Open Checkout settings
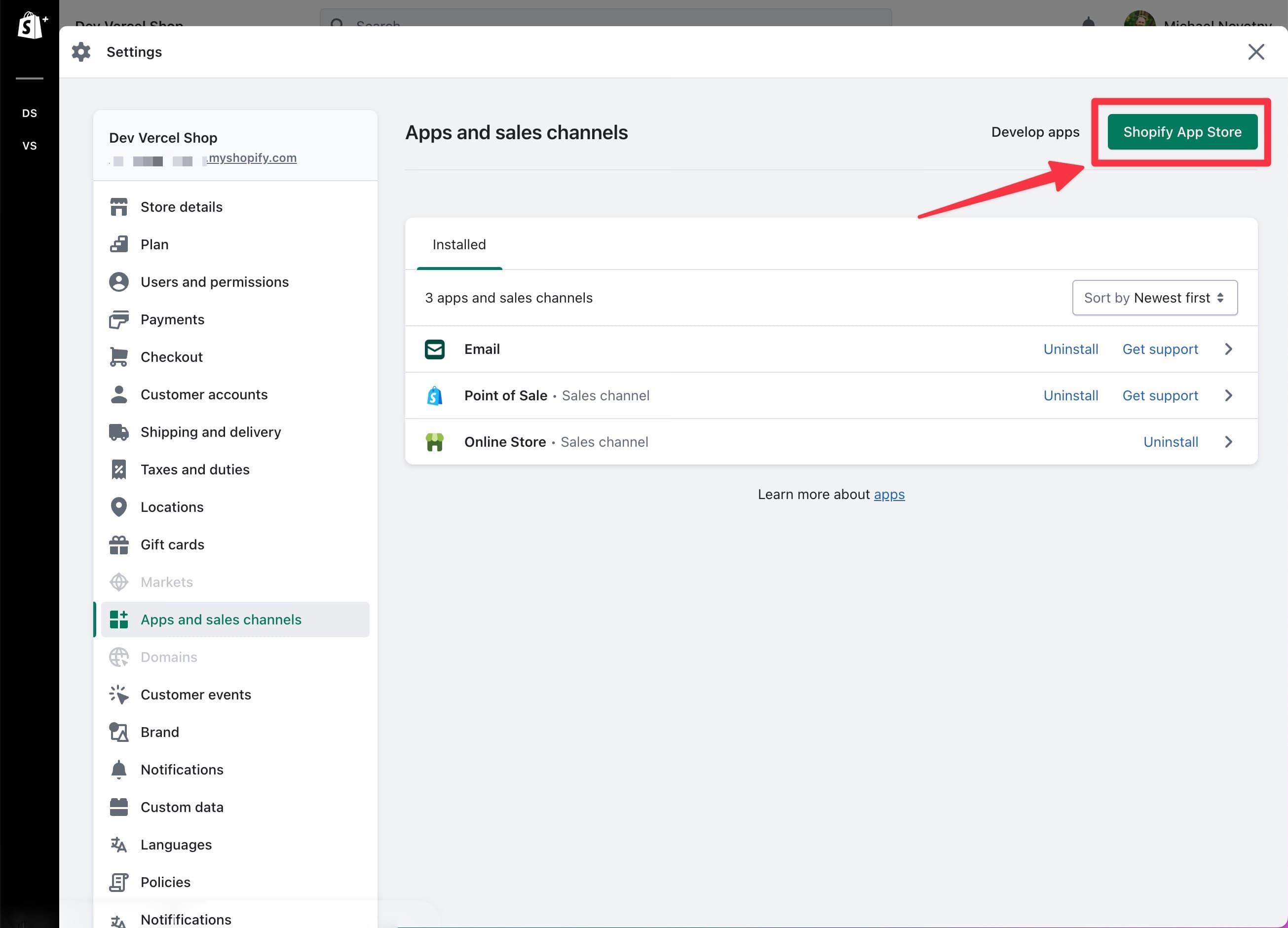Screen dimensions: 1288x928 [172, 356]
